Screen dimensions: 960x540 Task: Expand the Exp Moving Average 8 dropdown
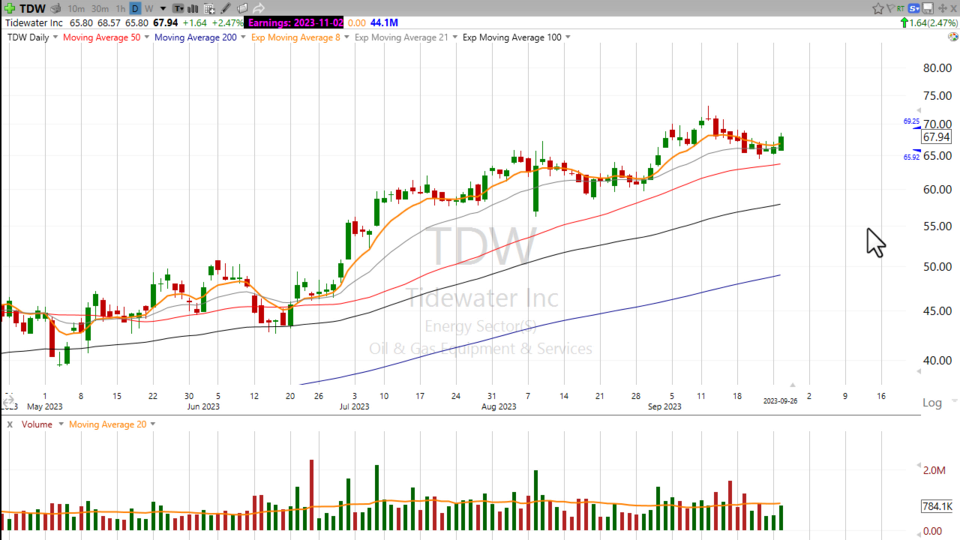pyautogui.click(x=347, y=37)
